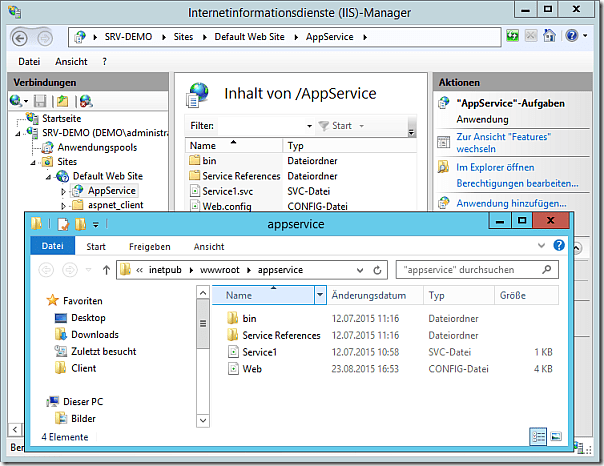Select Sites node in the tree
Viewport: 604px width, 466px height.
pos(67,162)
